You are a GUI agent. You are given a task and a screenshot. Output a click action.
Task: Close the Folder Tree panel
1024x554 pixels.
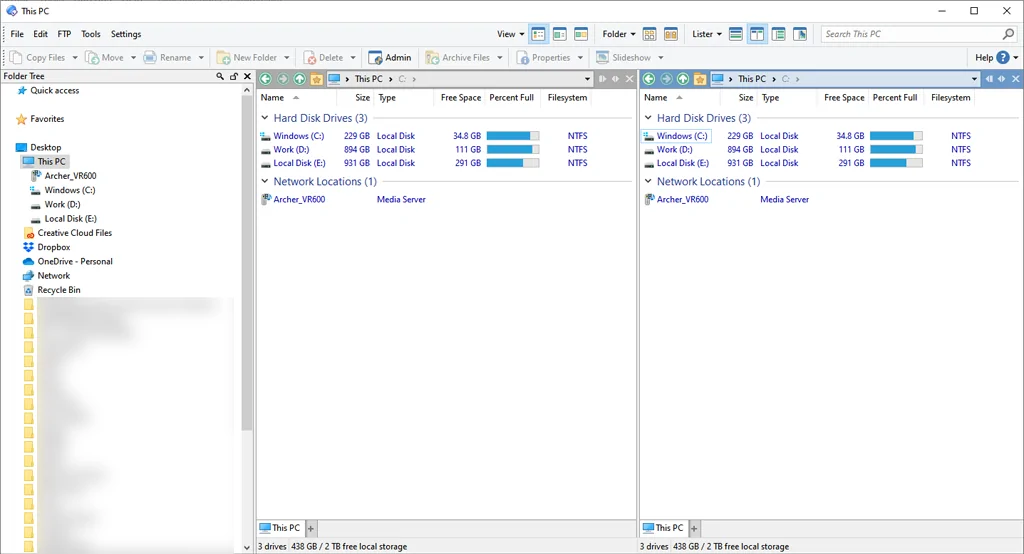tap(247, 76)
